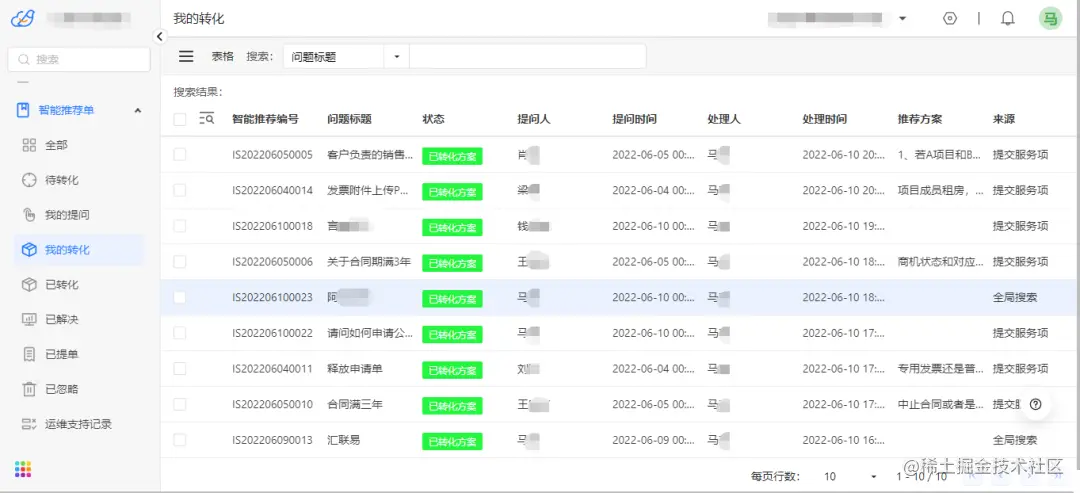Click question title 请问如何申请公...
The image size is (1080, 493).
(370, 333)
